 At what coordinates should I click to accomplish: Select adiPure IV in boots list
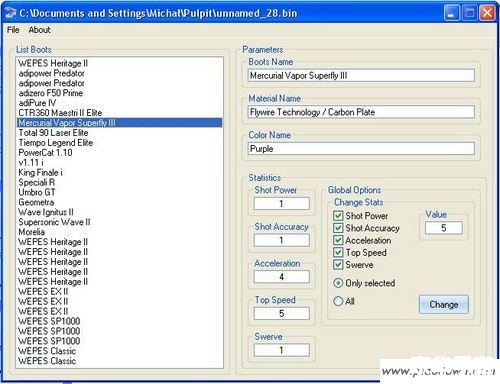pyautogui.click(x=119, y=103)
